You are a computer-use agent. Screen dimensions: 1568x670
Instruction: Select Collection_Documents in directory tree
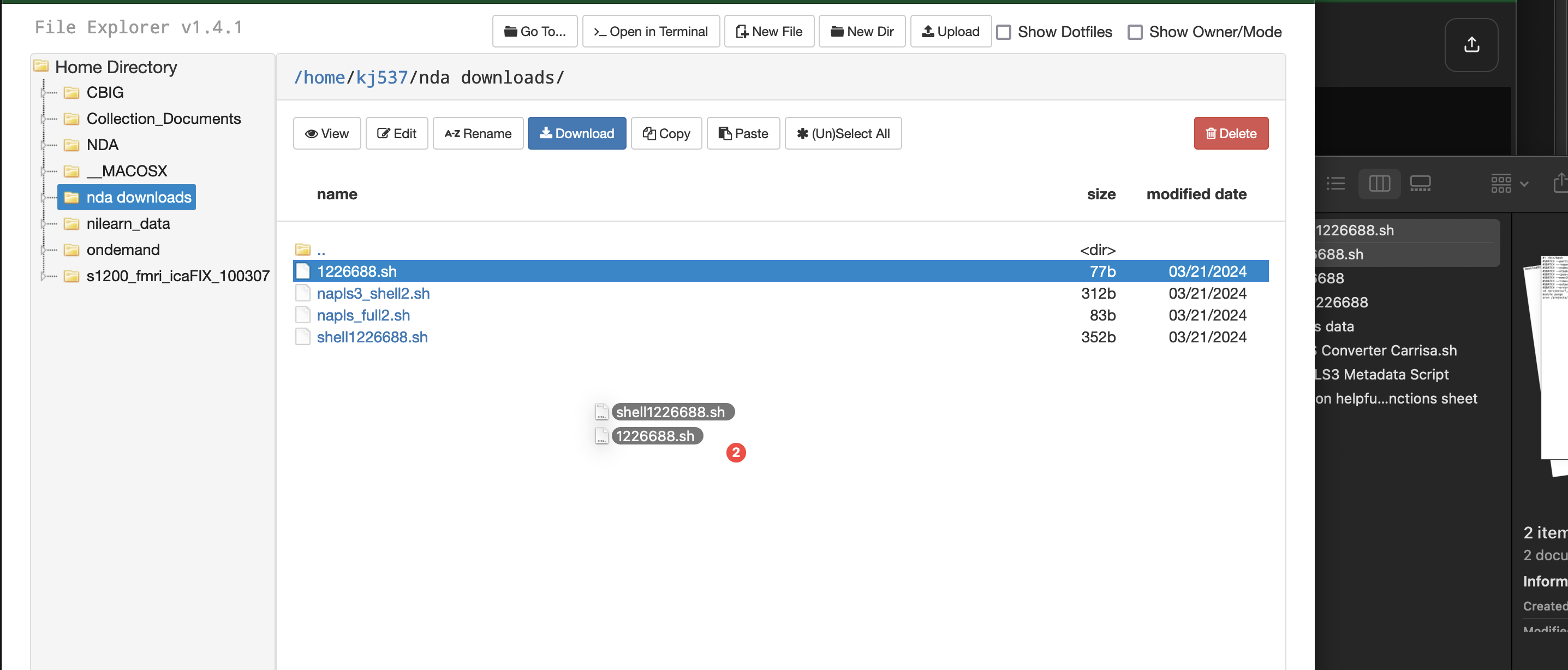[x=163, y=119]
